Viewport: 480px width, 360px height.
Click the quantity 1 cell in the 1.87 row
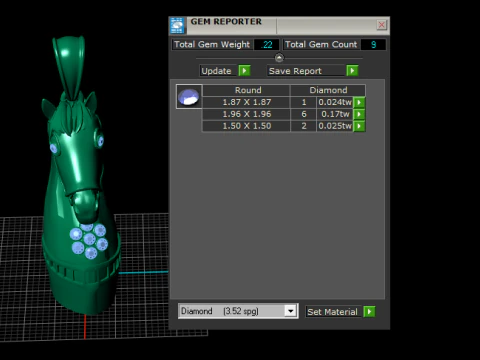pos(304,102)
